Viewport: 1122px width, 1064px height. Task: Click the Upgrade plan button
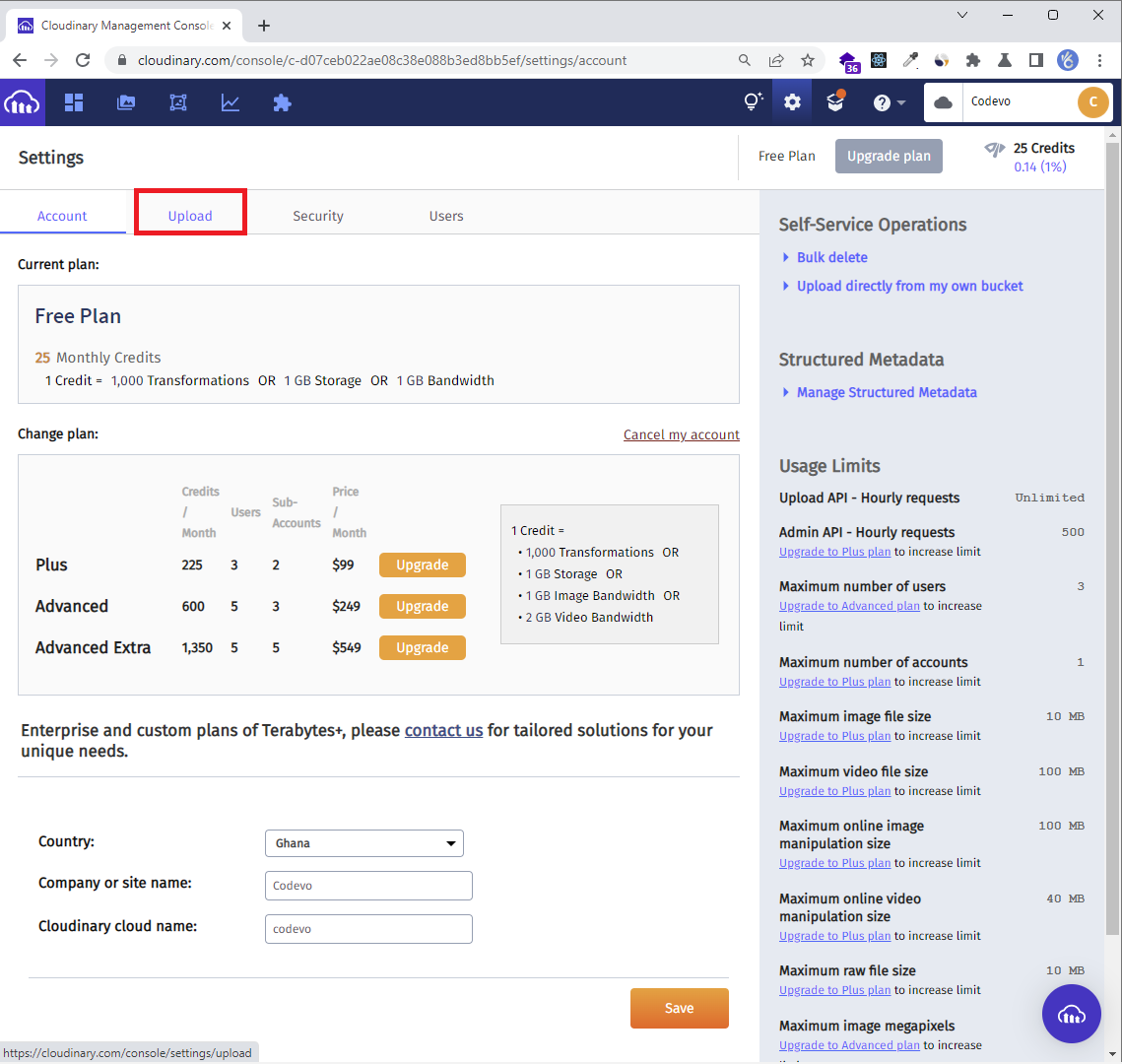point(889,156)
